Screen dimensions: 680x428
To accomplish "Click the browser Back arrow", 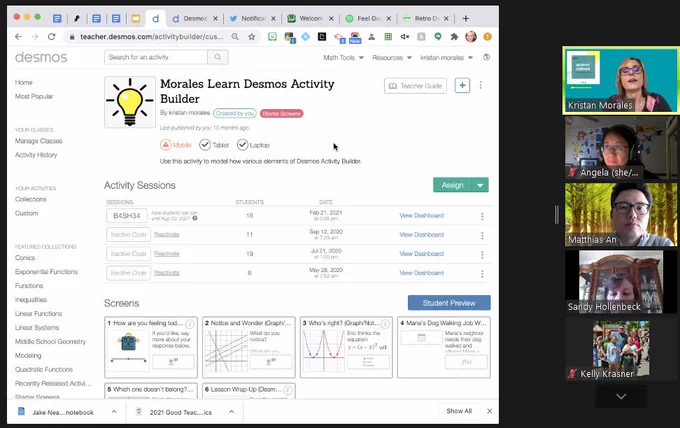I will (x=18, y=37).
